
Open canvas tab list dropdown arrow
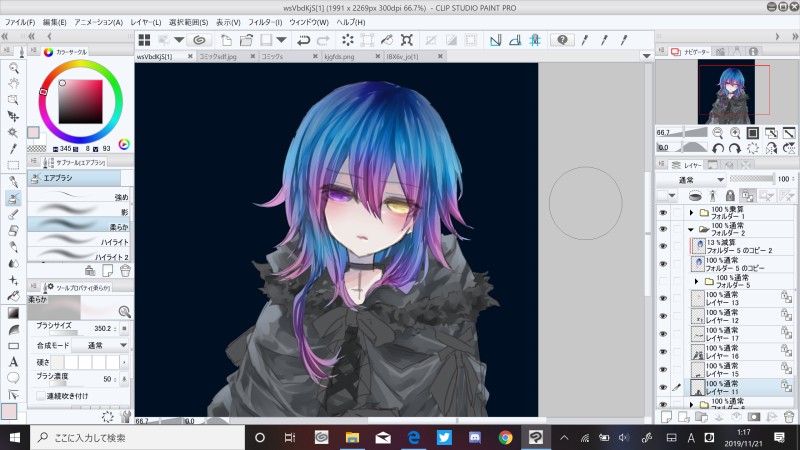[x=646, y=56]
